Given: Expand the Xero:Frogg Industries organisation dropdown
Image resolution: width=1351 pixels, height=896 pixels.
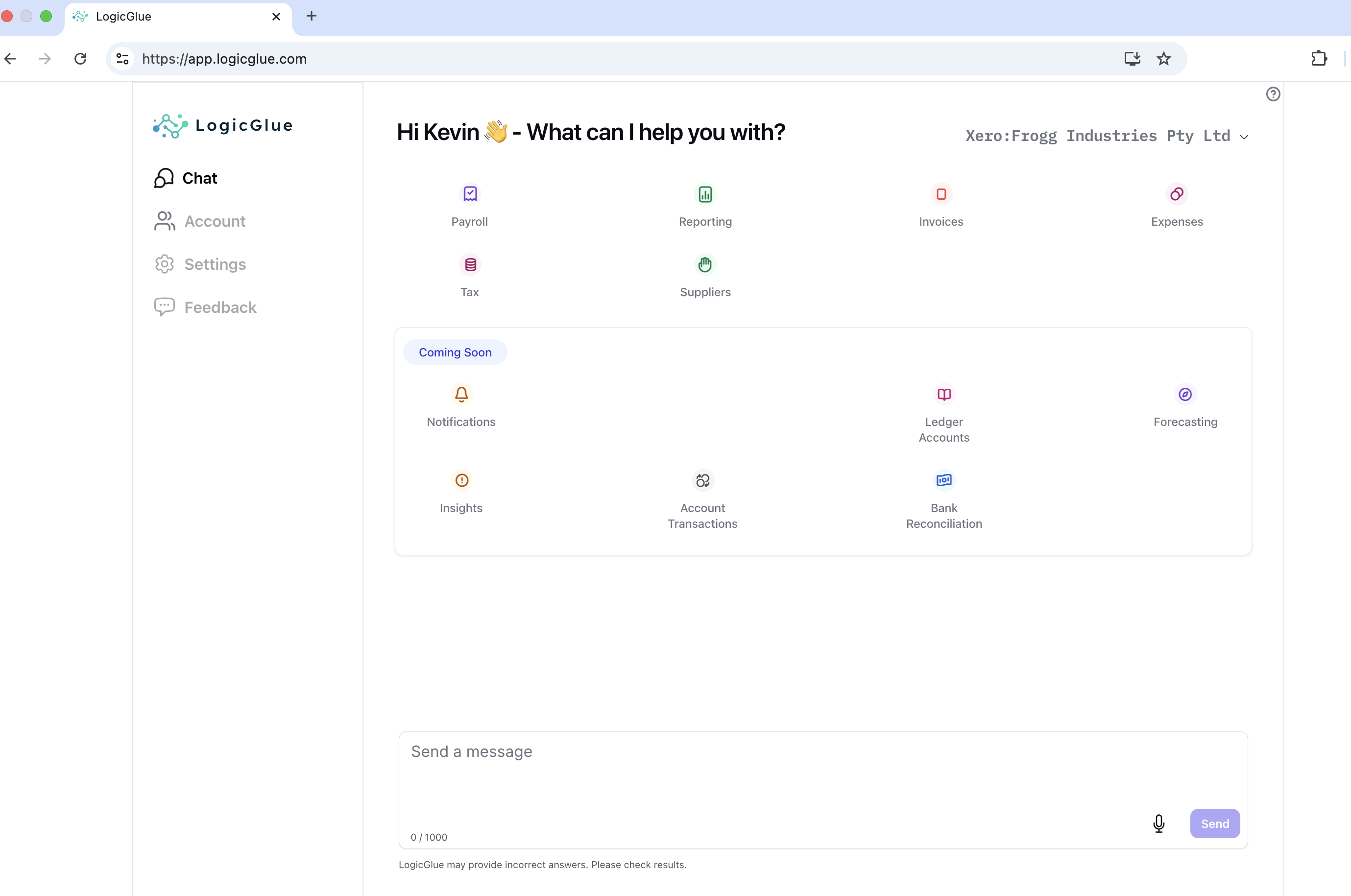Looking at the screenshot, I should tap(1107, 136).
